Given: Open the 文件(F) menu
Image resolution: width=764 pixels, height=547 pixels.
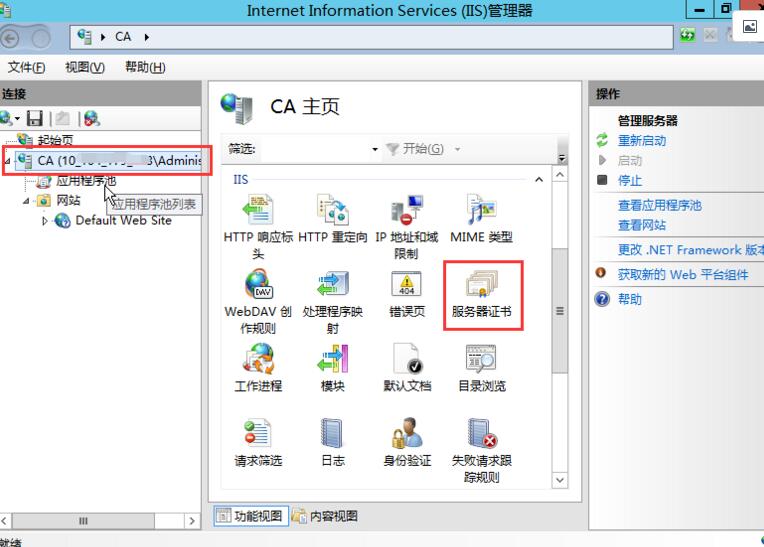Looking at the screenshot, I should (x=27, y=67).
